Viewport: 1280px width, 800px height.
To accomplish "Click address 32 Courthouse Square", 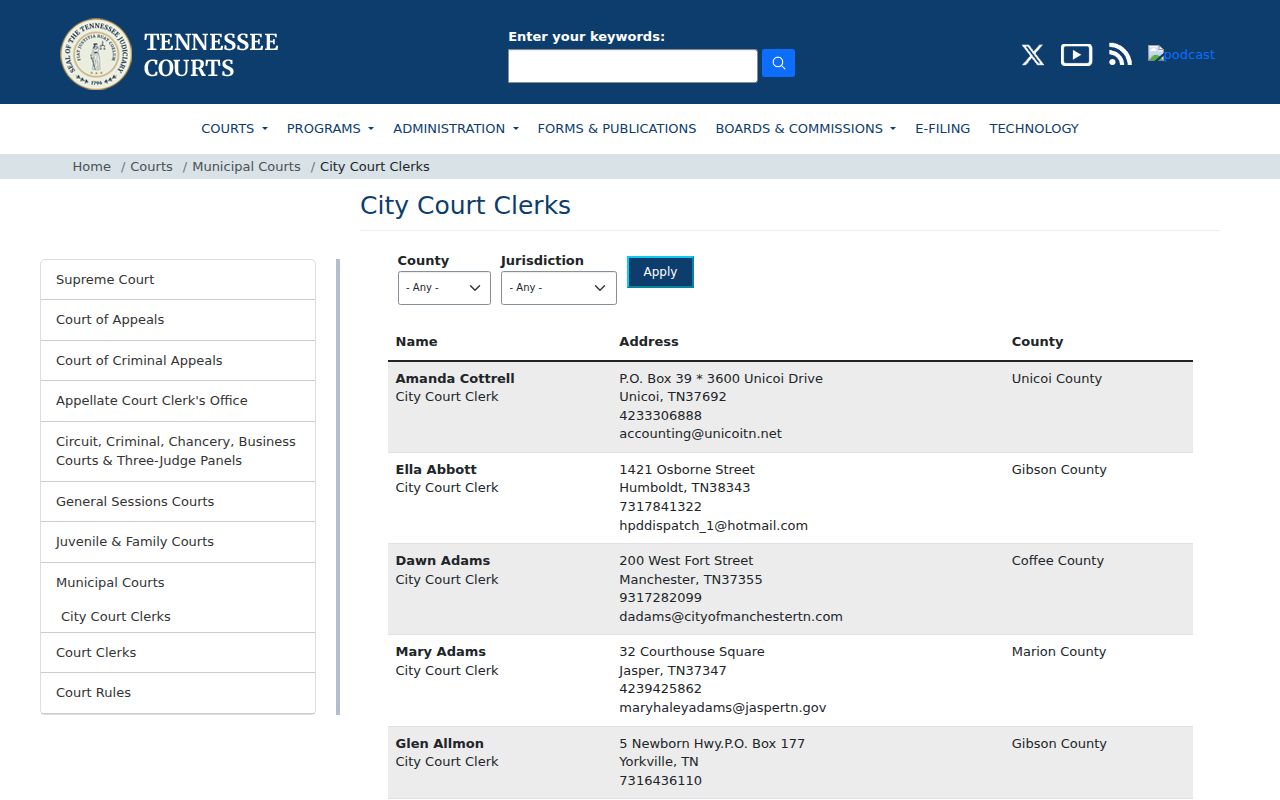I will (x=692, y=652).
